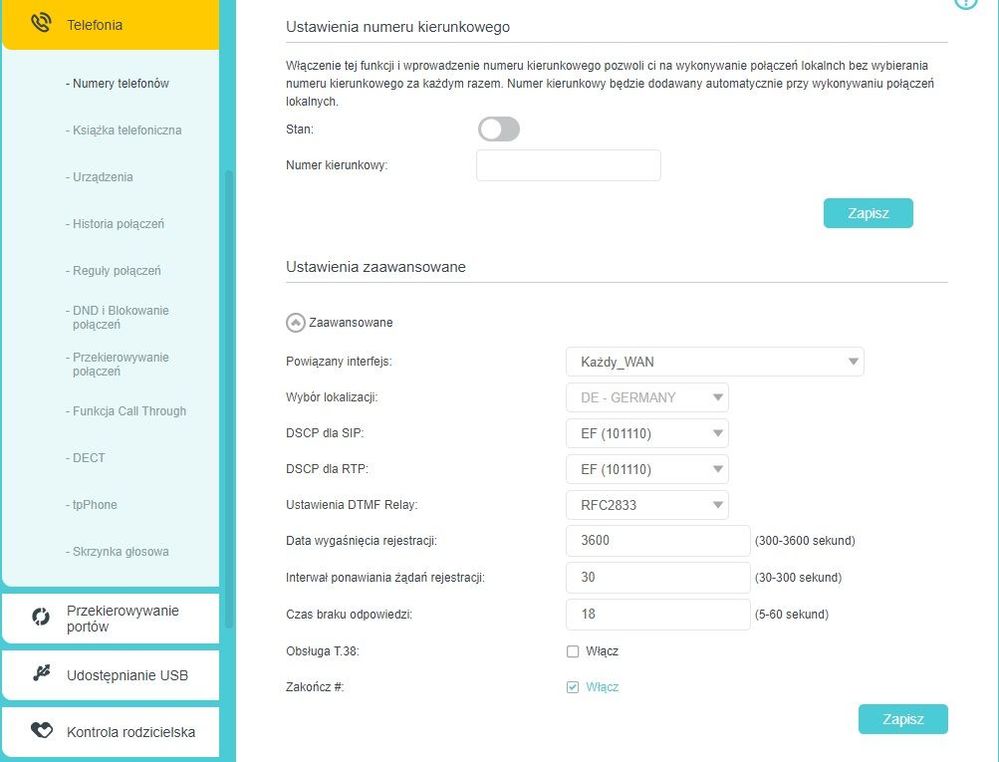Select the DECT sidebar entry
This screenshot has width=999, height=762.
[88, 458]
